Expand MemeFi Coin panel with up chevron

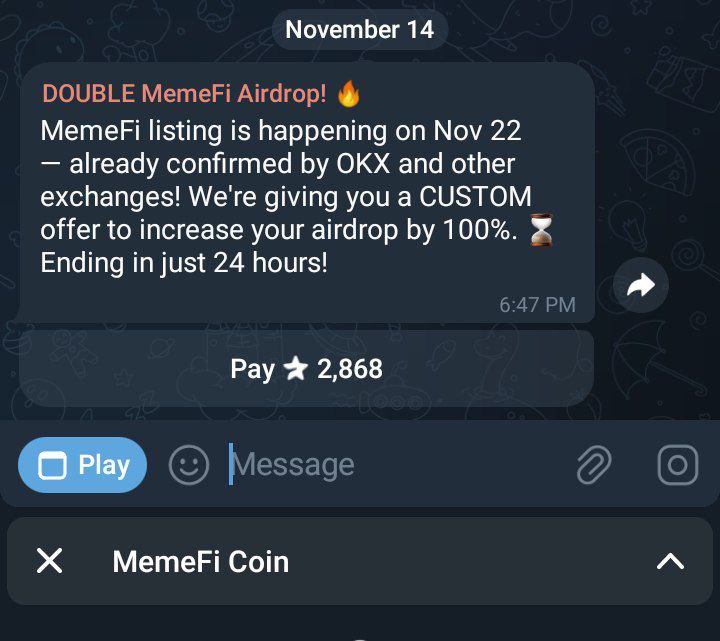click(x=670, y=561)
